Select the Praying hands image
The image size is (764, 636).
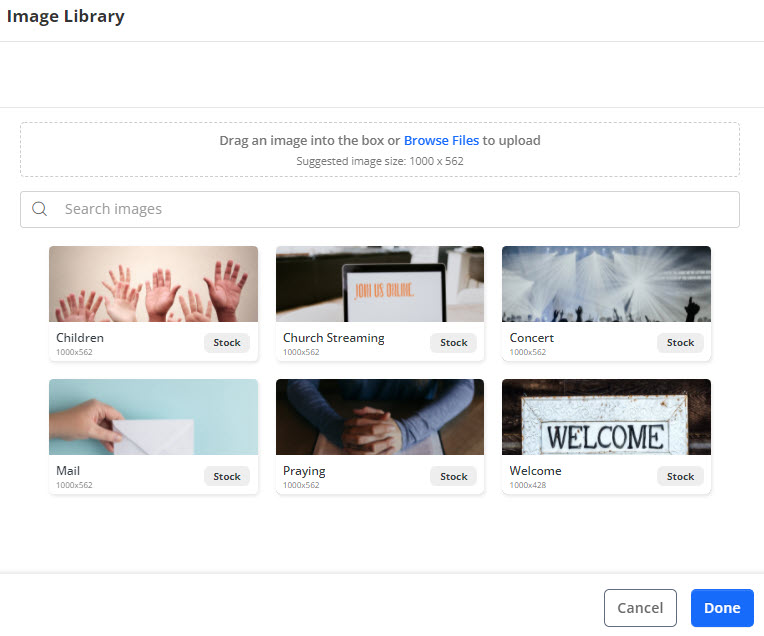tap(380, 417)
